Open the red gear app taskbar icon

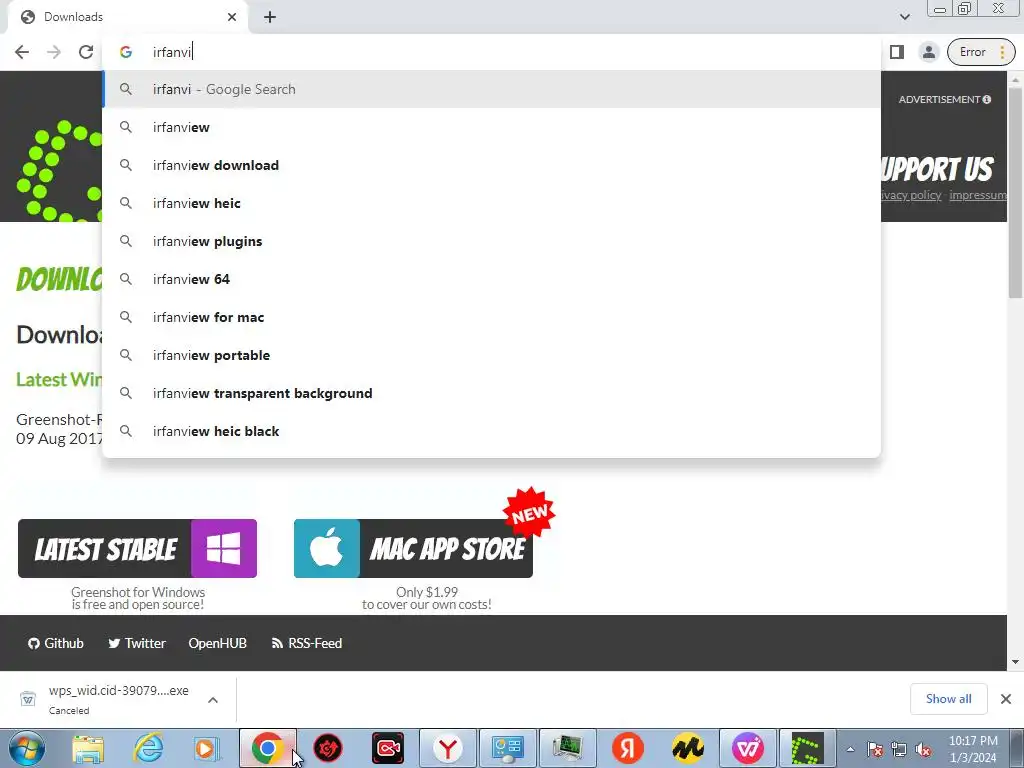pyautogui.click(x=328, y=748)
